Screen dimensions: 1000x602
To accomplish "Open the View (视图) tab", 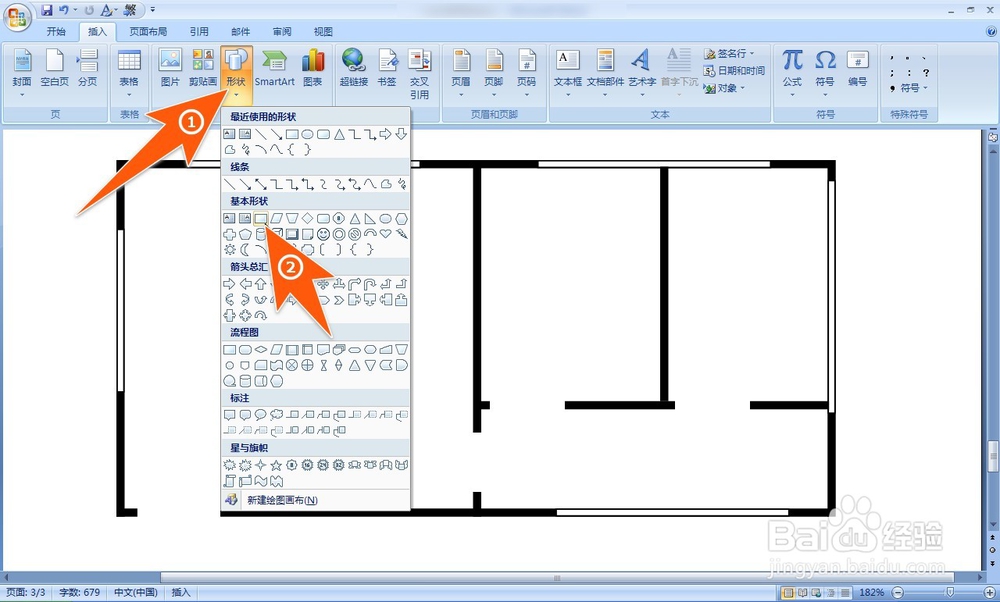I will 323,31.
